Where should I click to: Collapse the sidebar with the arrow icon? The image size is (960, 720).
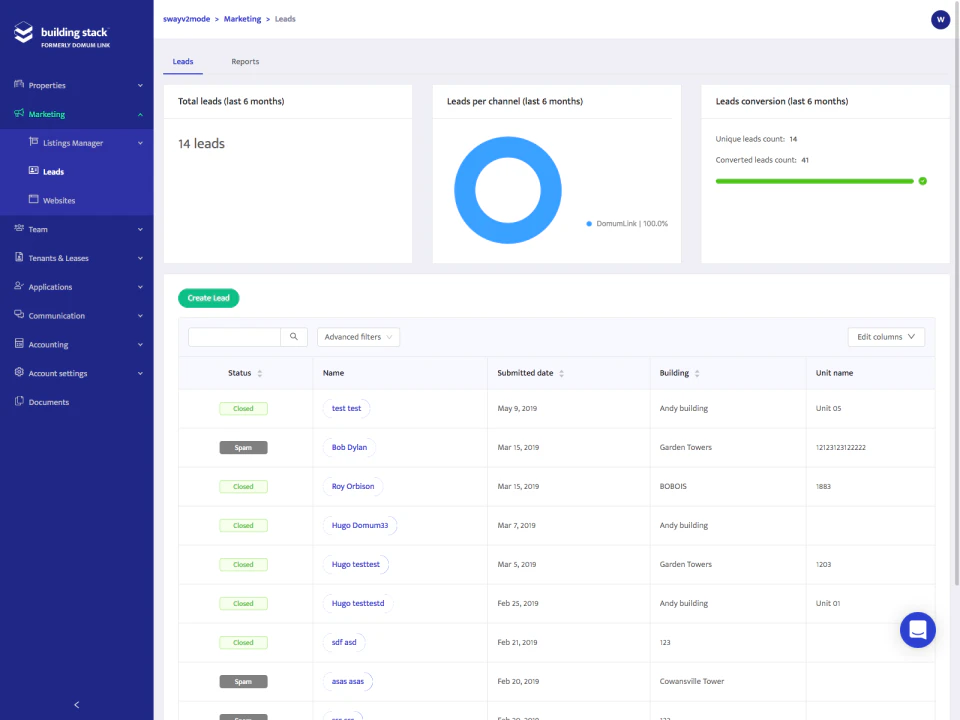coord(77,704)
